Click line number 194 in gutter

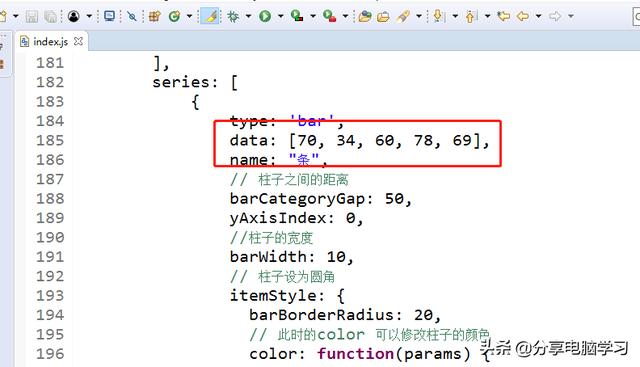click(50, 315)
